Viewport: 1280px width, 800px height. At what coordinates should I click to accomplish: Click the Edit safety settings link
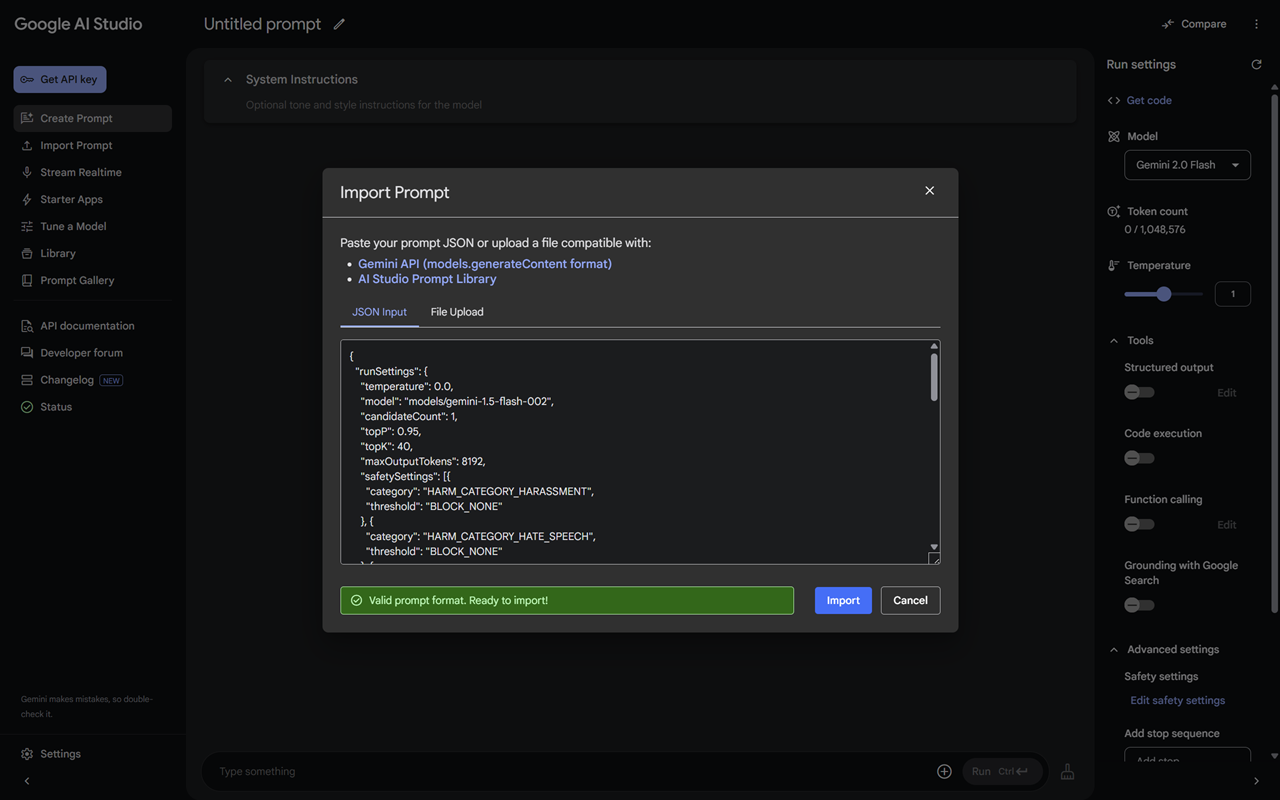(1177, 700)
